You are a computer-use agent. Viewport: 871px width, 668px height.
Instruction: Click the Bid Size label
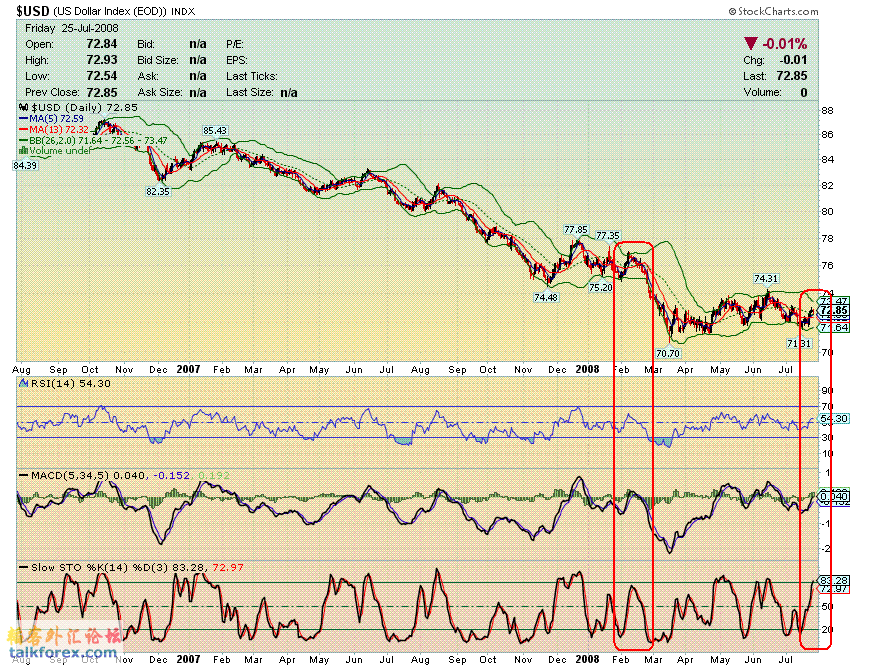coord(158,60)
